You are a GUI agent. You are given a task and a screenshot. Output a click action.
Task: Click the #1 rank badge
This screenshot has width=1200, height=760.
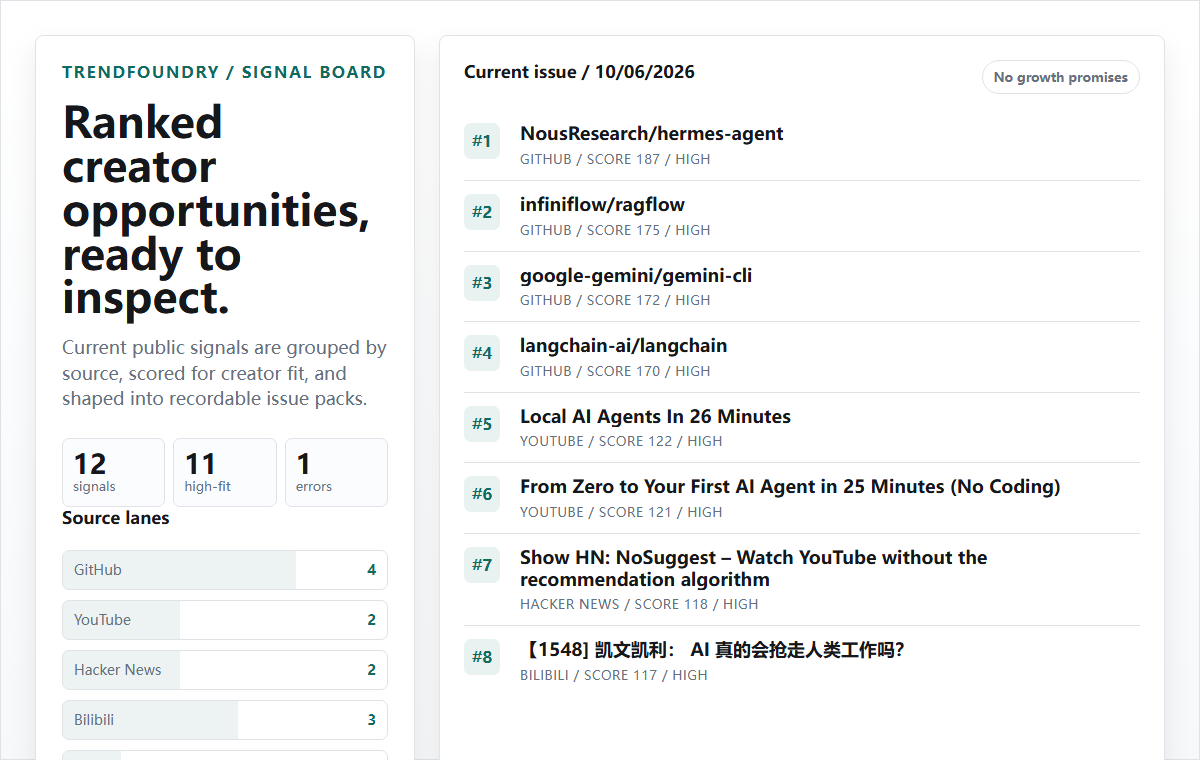point(482,141)
